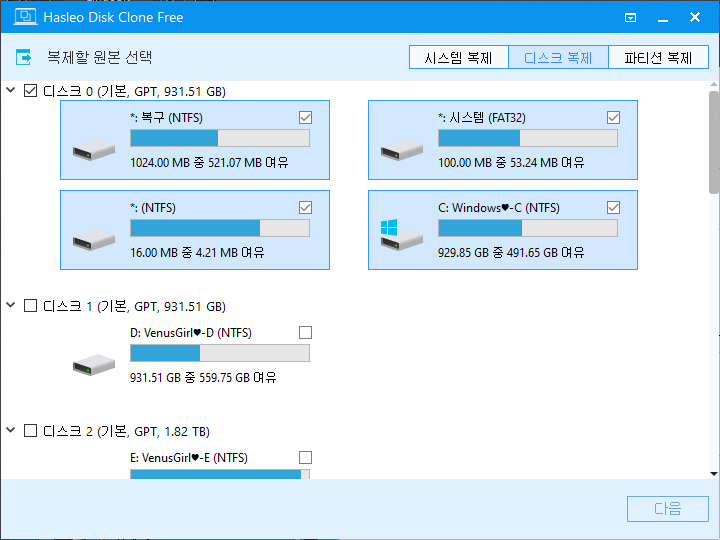Click the *: (NTFS) partition name

point(153,208)
